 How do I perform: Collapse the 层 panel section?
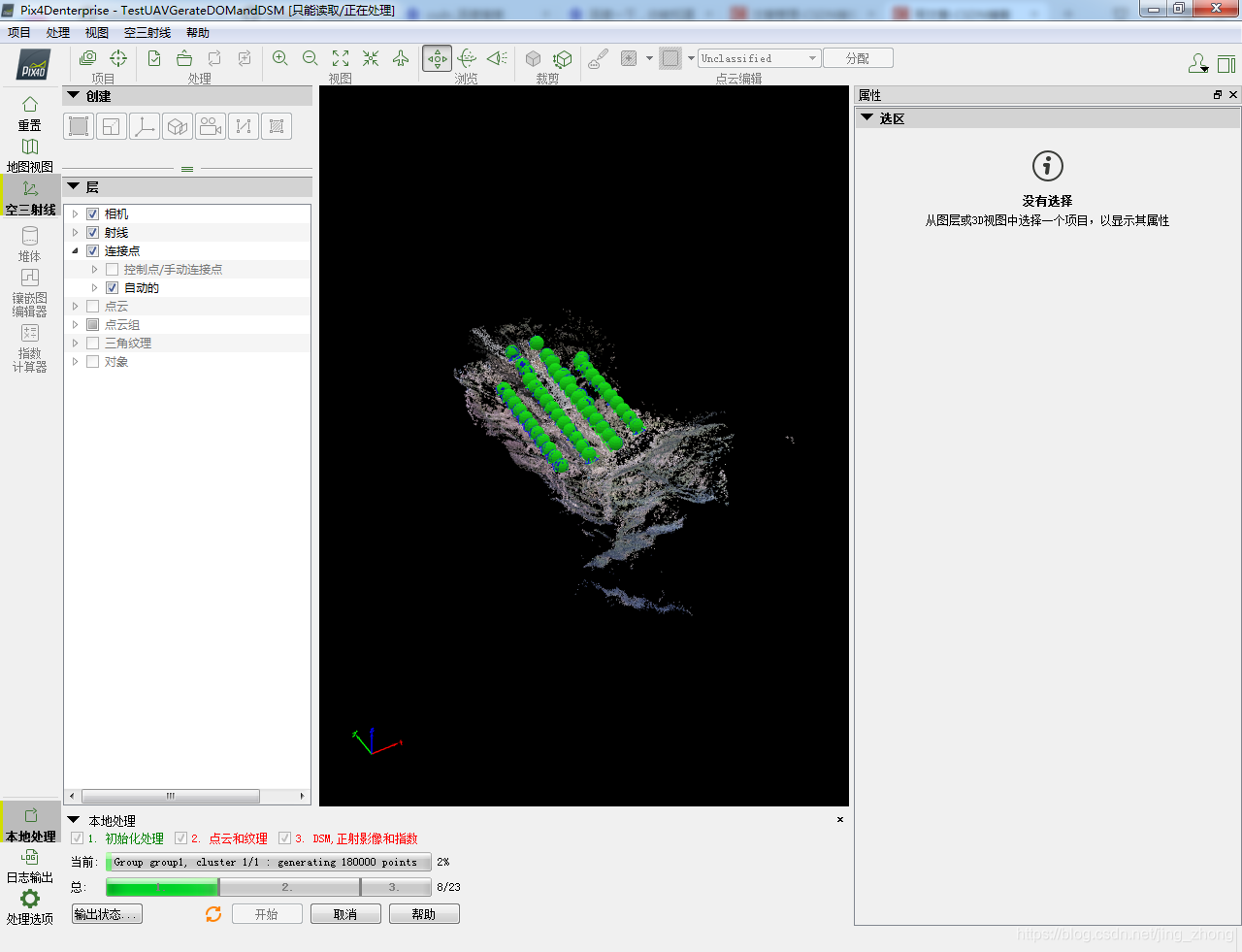point(73,186)
